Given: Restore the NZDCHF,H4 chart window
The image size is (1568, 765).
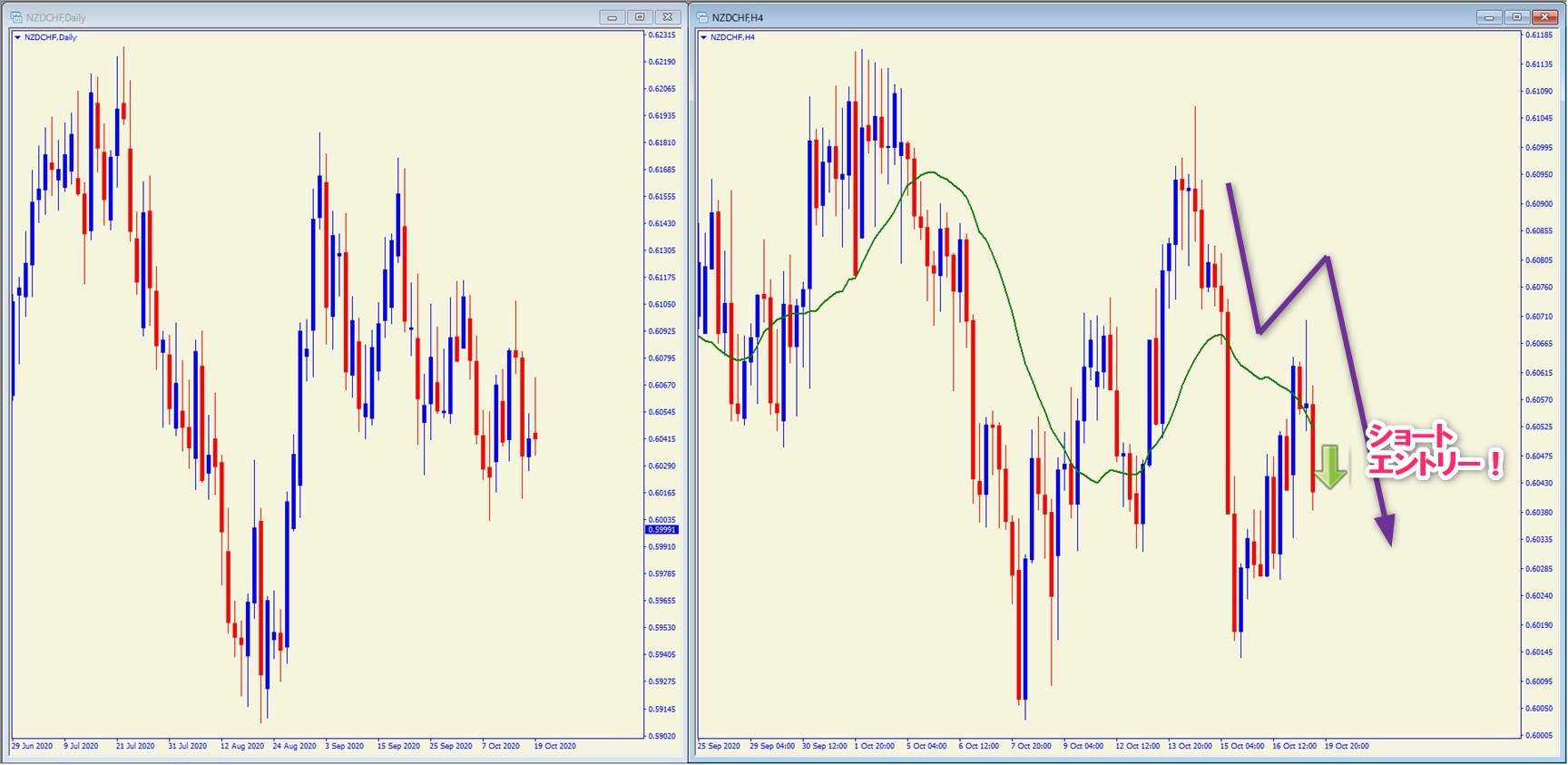Looking at the screenshot, I should (1516, 17).
